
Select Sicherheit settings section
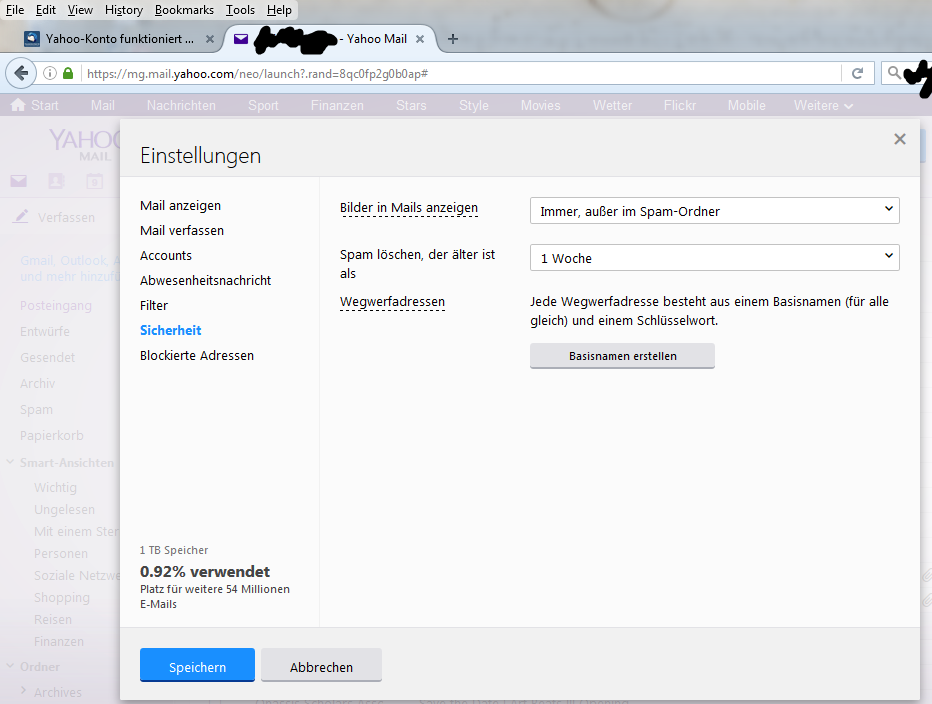point(171,331)
